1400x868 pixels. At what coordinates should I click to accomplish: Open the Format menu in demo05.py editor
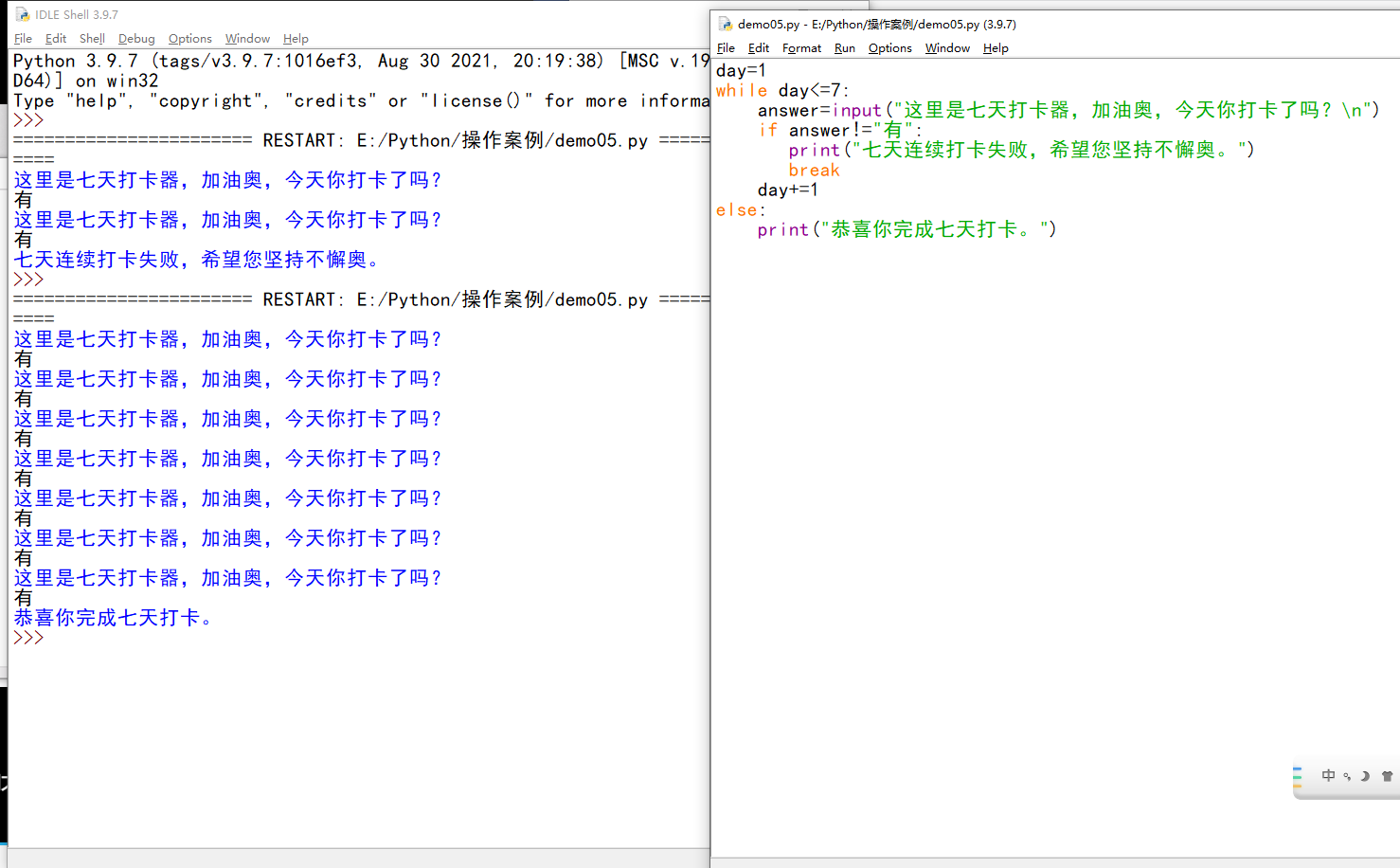coord(801,48)
